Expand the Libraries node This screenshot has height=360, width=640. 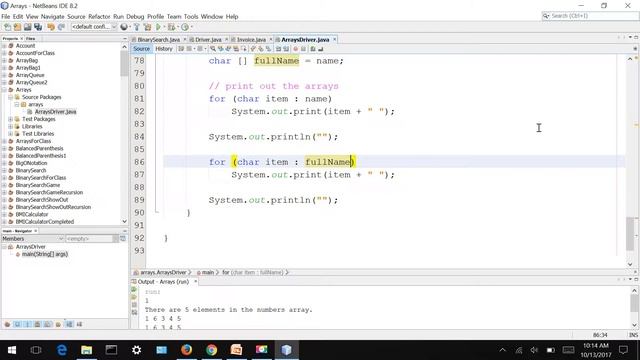(11, 127)
